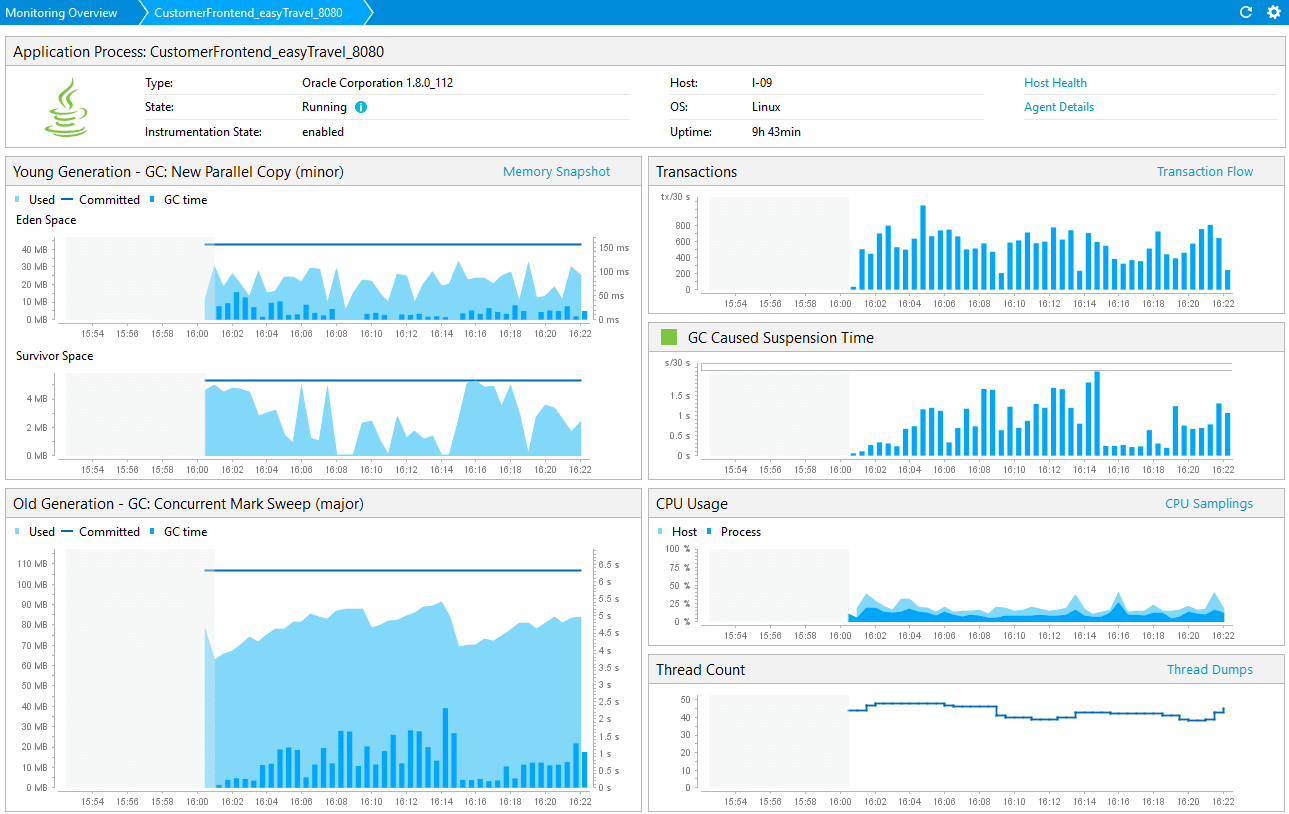Click the Instrumentation State enabled value
Image resolution: width=1289 pixels, height=814 pixels.
(x=323, y=132)
